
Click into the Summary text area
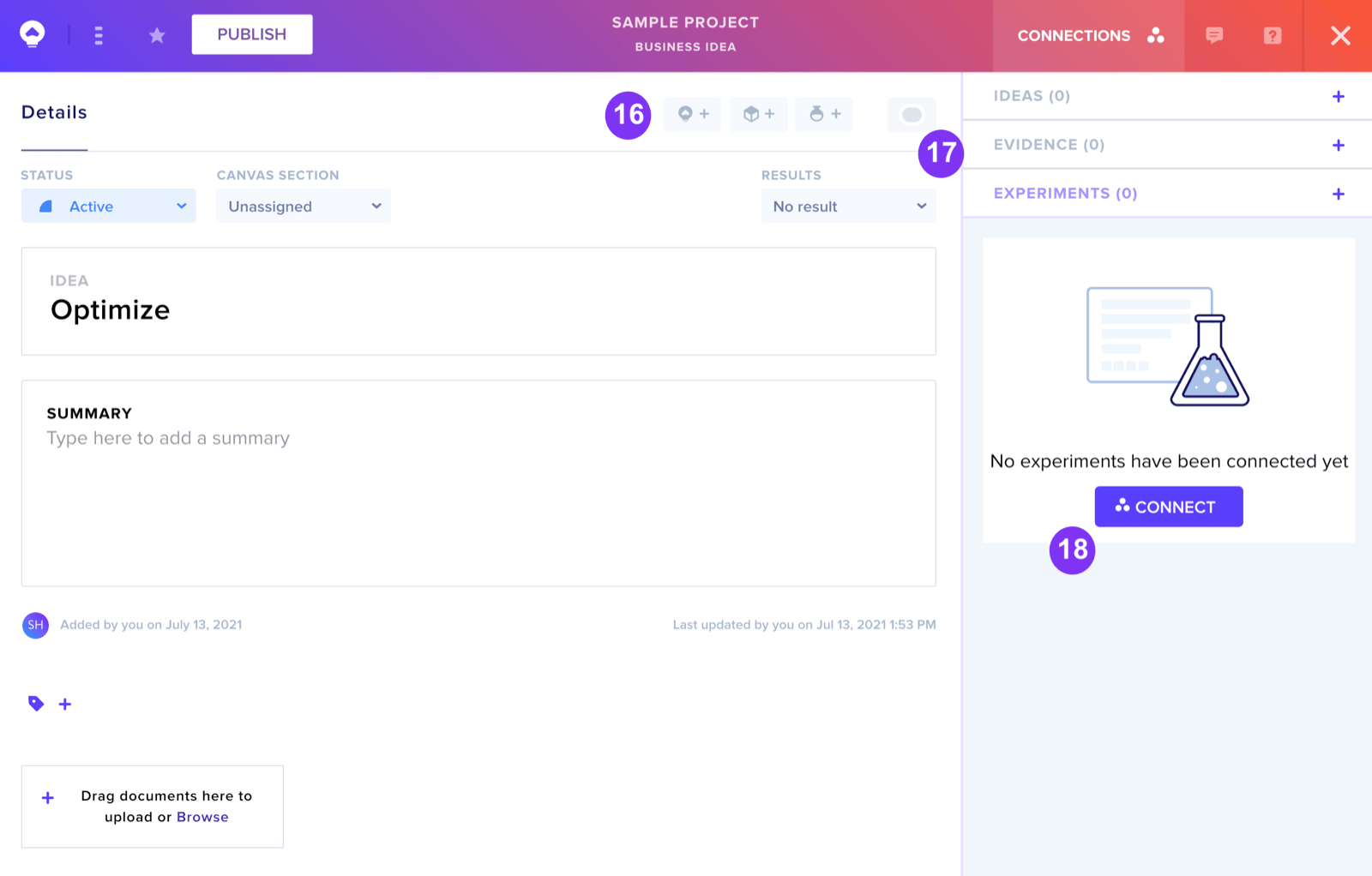tap(478, 483)
